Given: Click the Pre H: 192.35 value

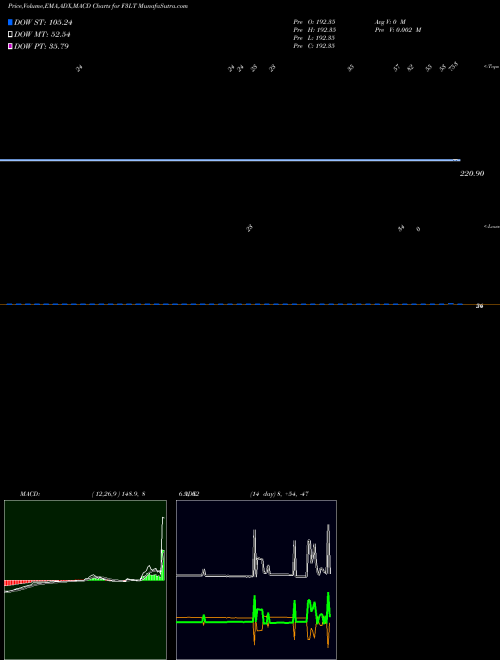Looking at the screenshot, I should tap(314, 30).
